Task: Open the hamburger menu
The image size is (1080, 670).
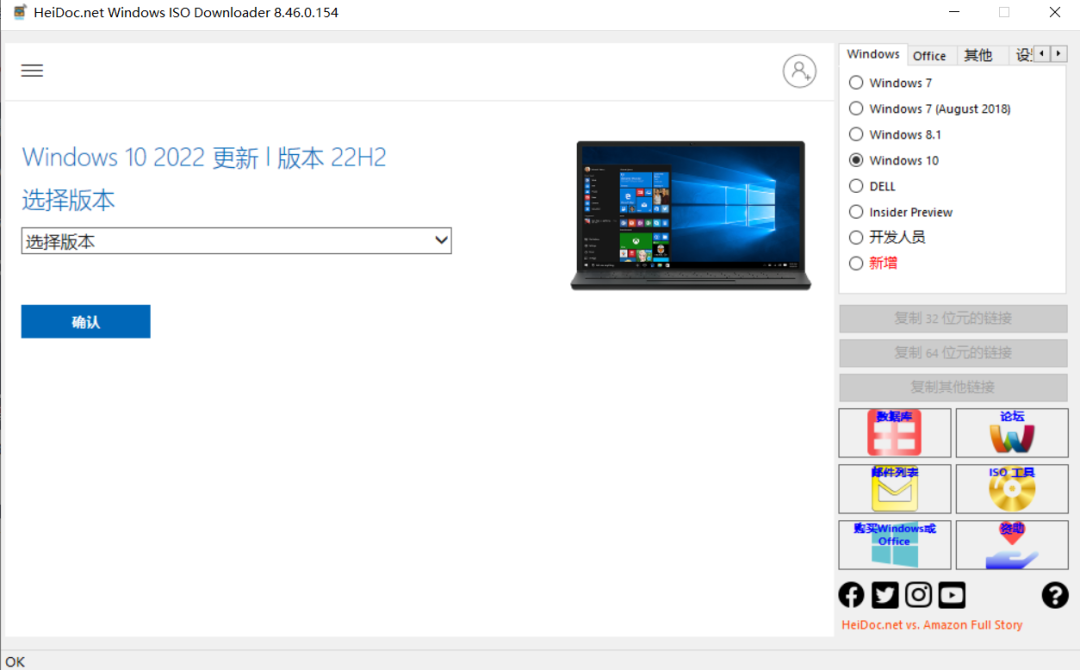Action: [32, 70]
